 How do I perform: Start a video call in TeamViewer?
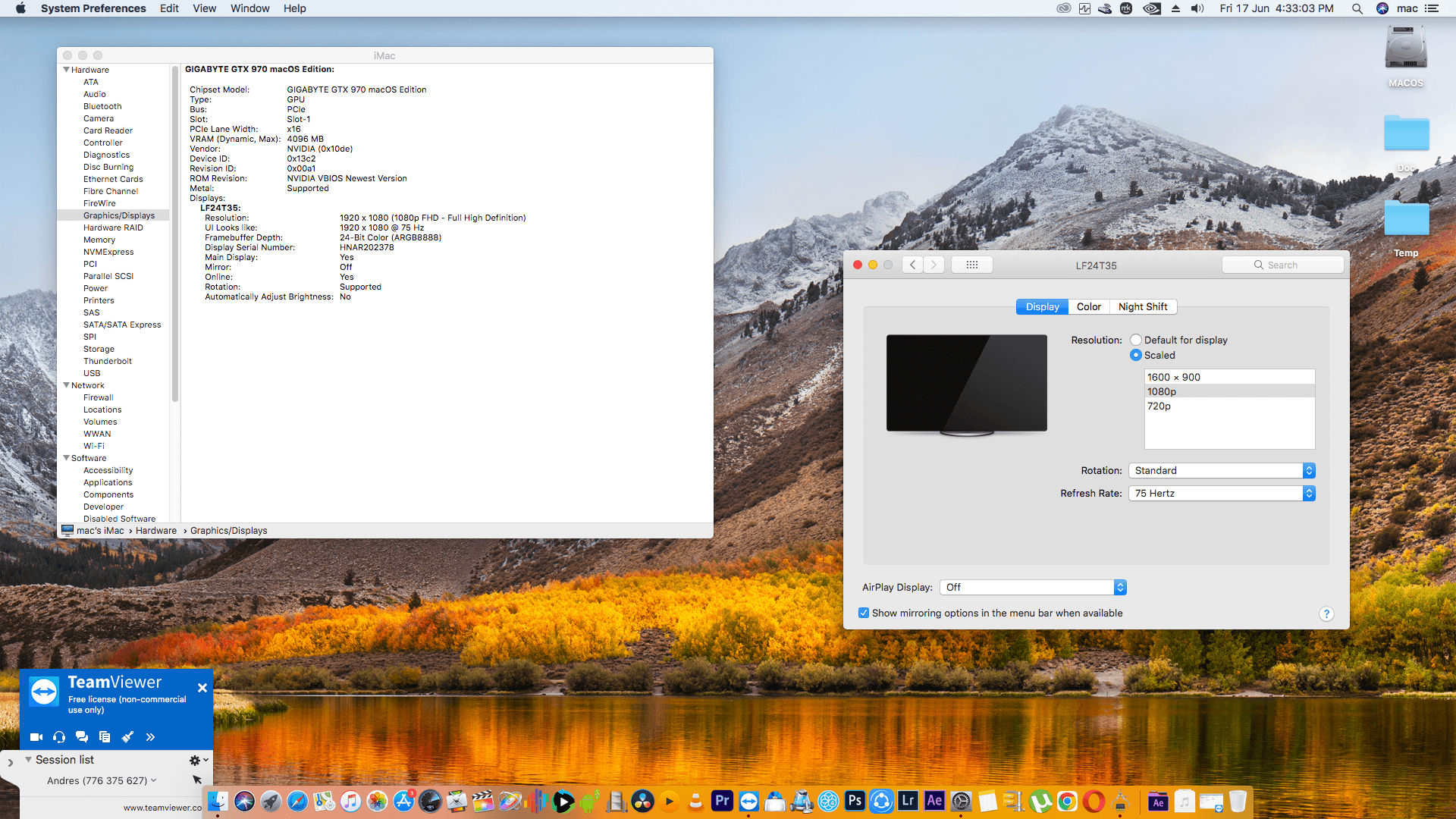point(36,736)
